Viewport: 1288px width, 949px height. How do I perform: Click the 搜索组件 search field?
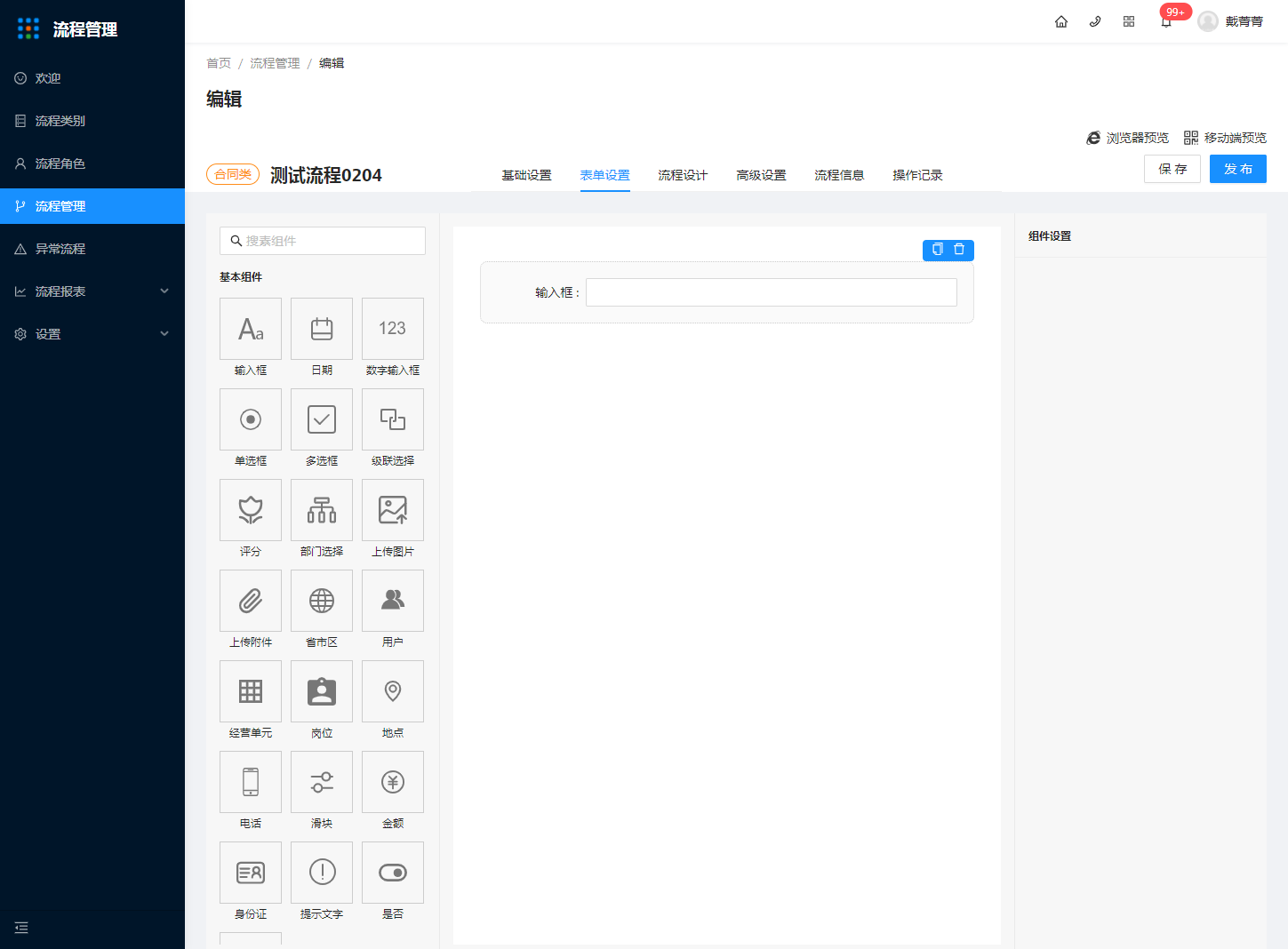323,241
